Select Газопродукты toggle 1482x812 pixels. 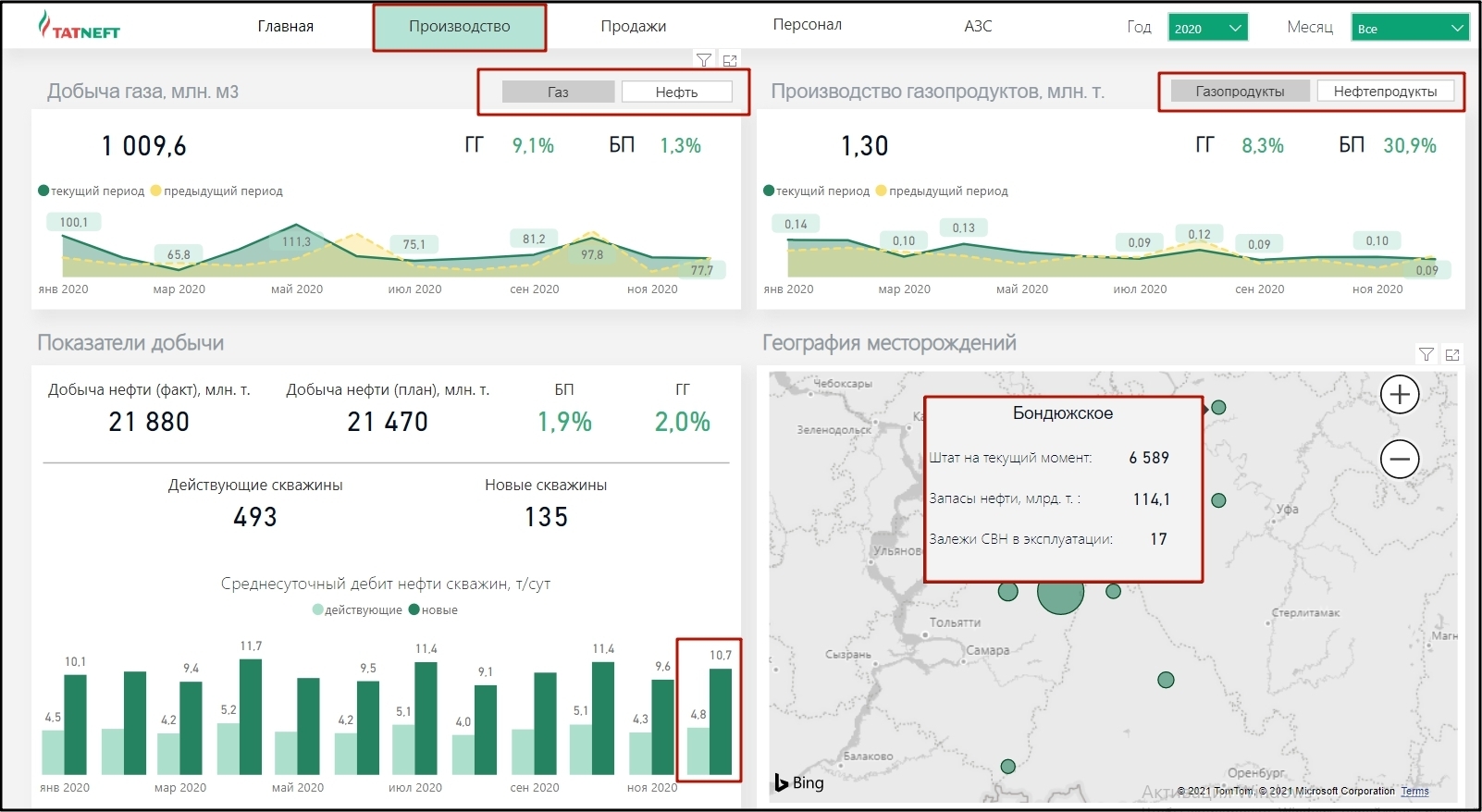click(x=1240, y=91)
